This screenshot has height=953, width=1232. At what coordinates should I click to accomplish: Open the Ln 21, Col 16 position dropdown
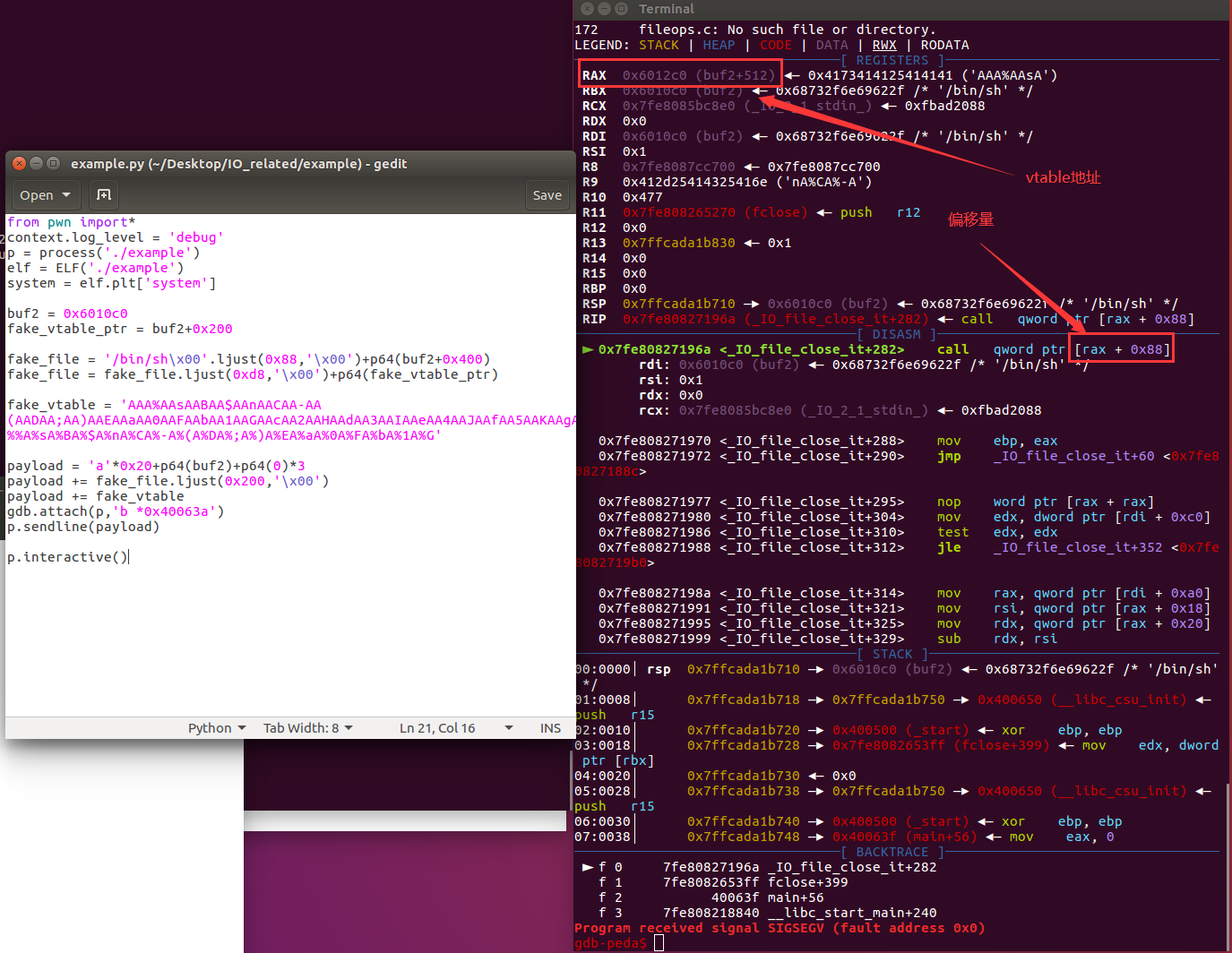(456, 728)
